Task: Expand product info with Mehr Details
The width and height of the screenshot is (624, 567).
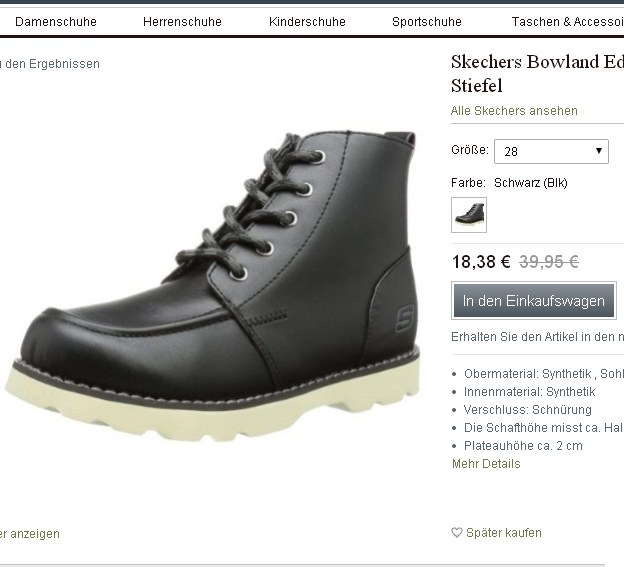Action: click(x=486, y=464)
